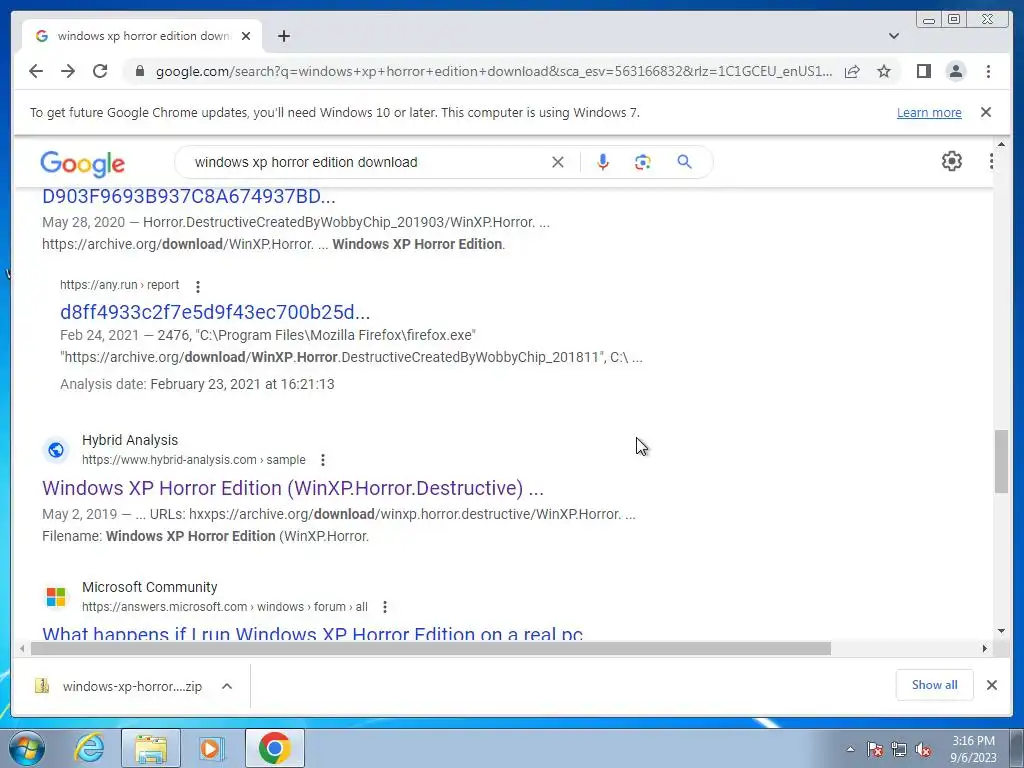
Task: Open the What happens if I run result
Action: pos(312,633)
